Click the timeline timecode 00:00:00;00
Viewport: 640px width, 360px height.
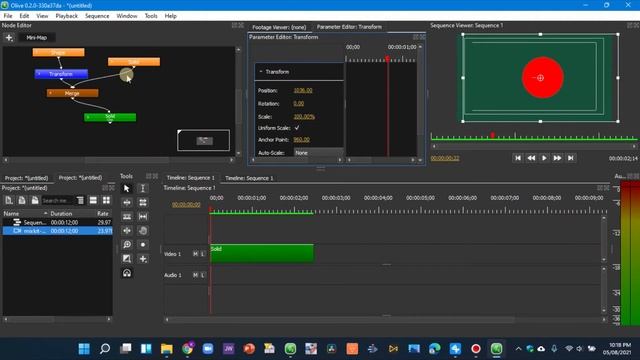click(x=186, y=204)
